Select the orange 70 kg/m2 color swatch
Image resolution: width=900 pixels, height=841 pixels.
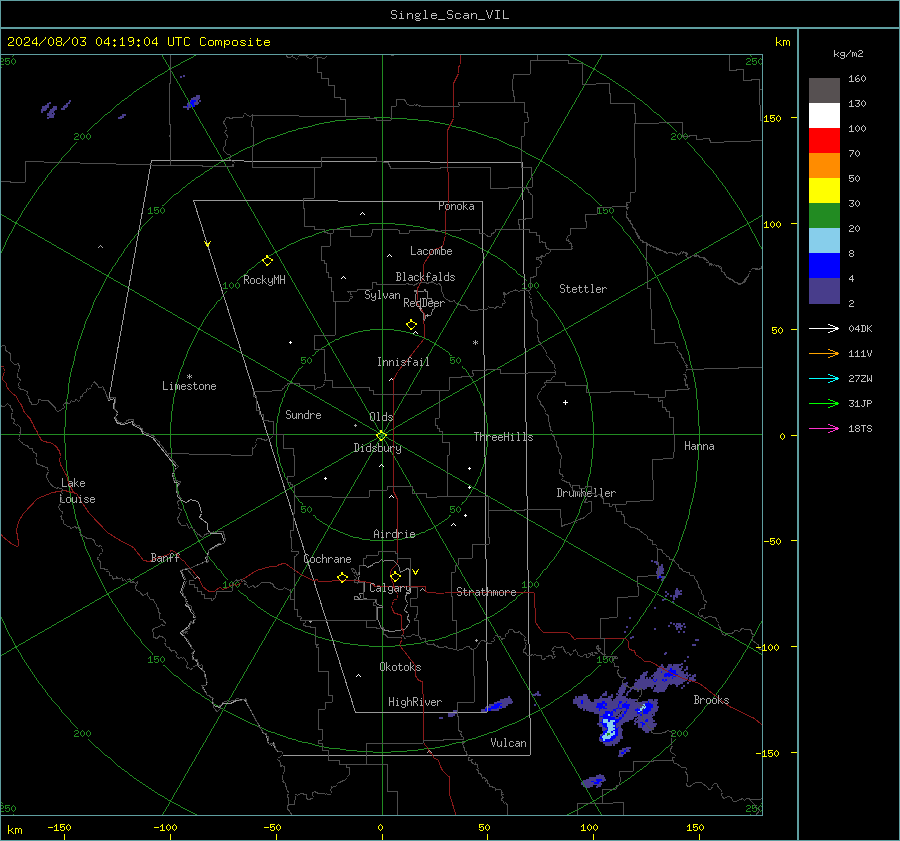point(824,166)
